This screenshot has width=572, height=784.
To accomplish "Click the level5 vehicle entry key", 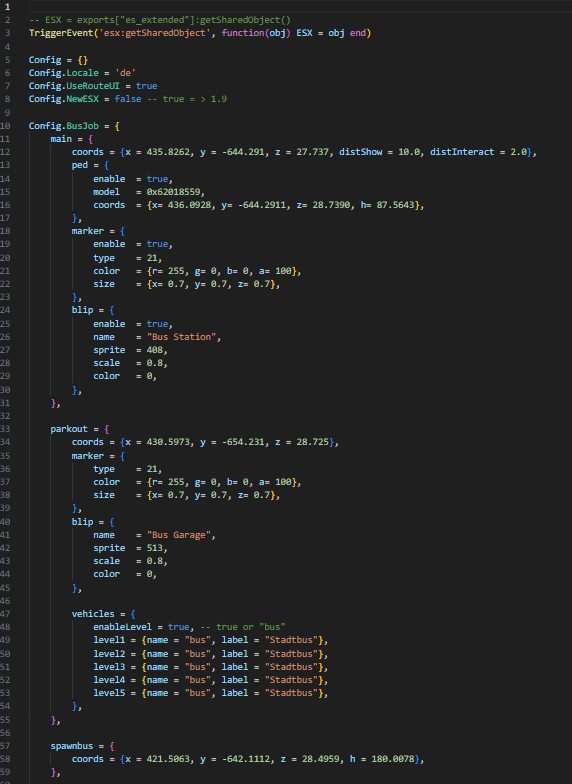I will pos(109,693).
